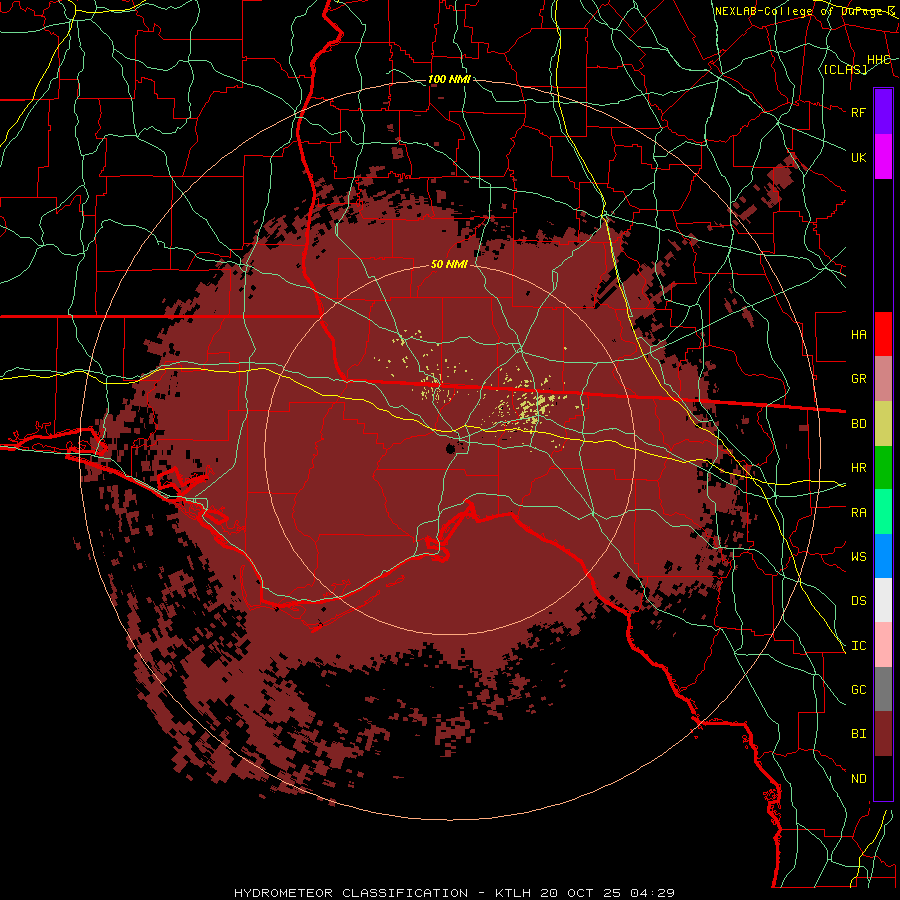Click the HYDROMETEOR CLASSIFICATION title text
Screen dimensions: 900x900
[x=351, y=893]
